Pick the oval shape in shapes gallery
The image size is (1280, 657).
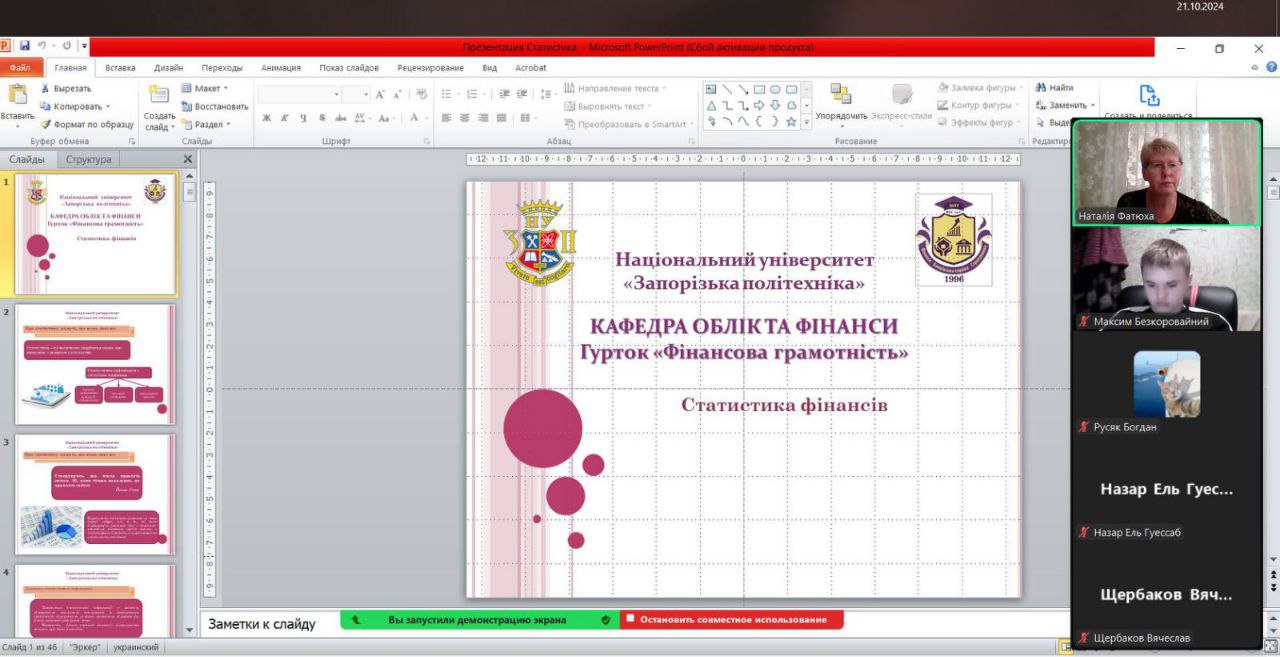click(x=775, y=89)
